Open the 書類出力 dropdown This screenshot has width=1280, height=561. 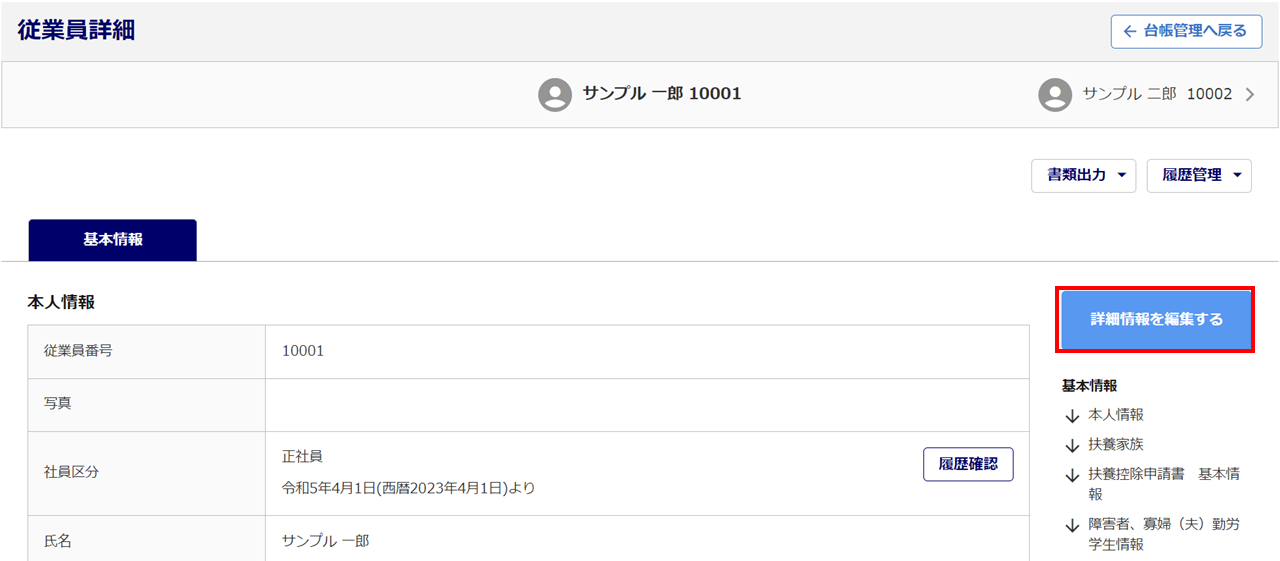pyautogui.click(x=1084, y=175)
